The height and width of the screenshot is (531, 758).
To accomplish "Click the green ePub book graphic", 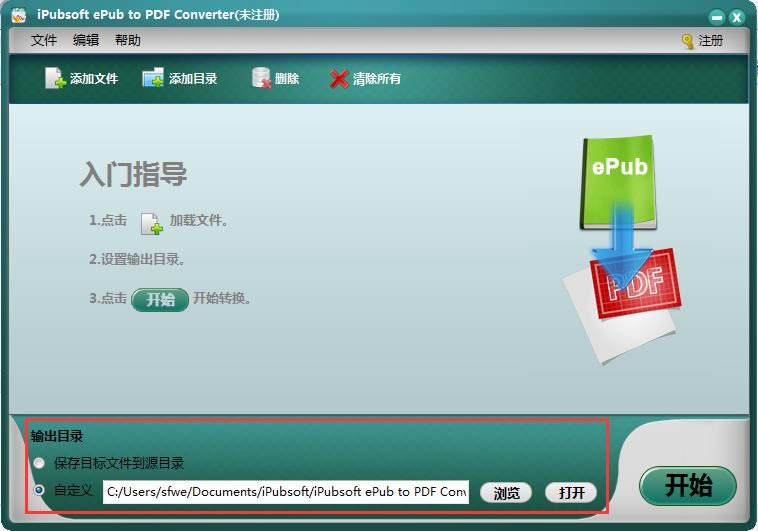I will click(x=619, y=182).
